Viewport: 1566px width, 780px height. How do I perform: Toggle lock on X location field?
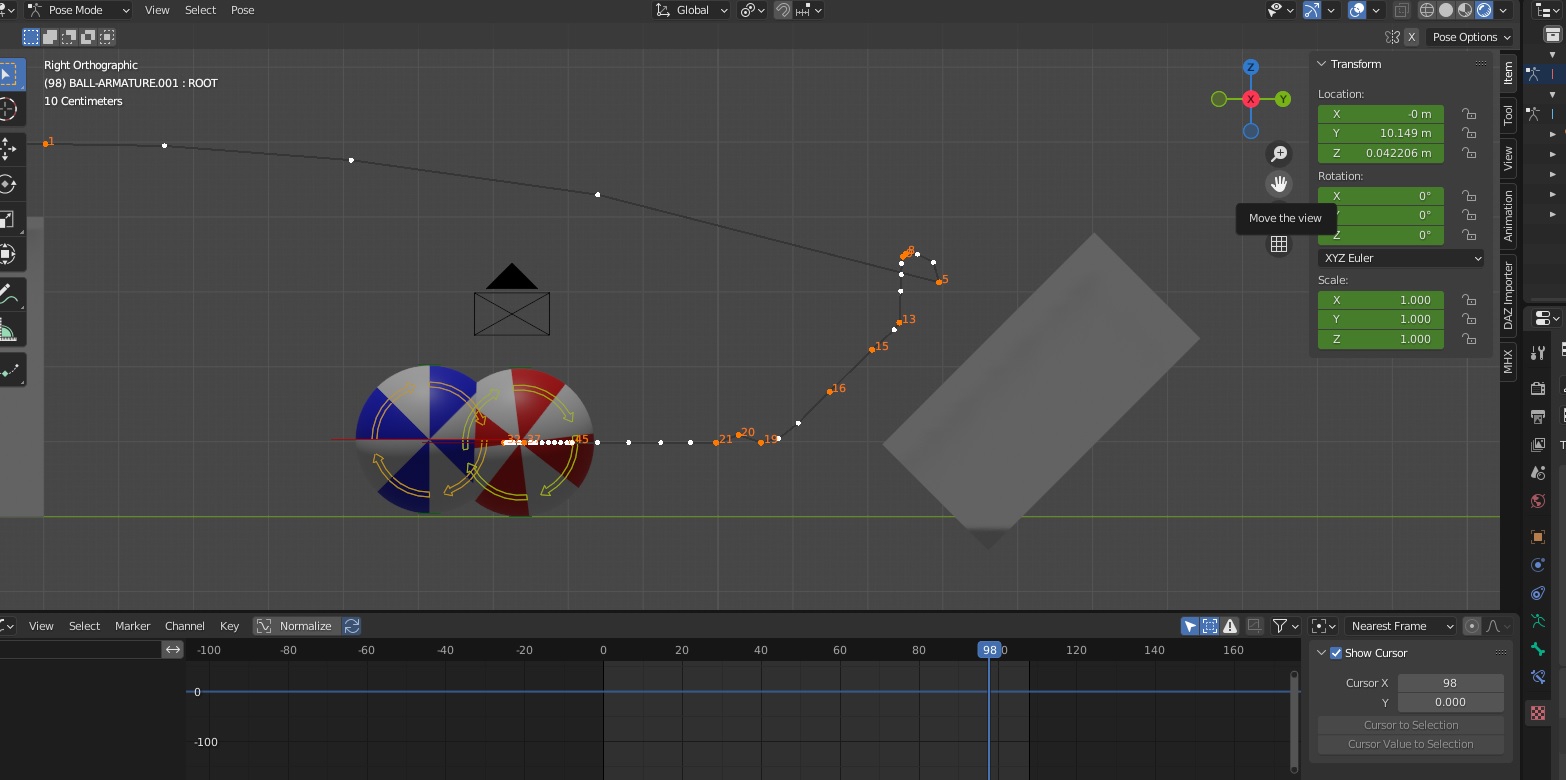(1468, 114)
